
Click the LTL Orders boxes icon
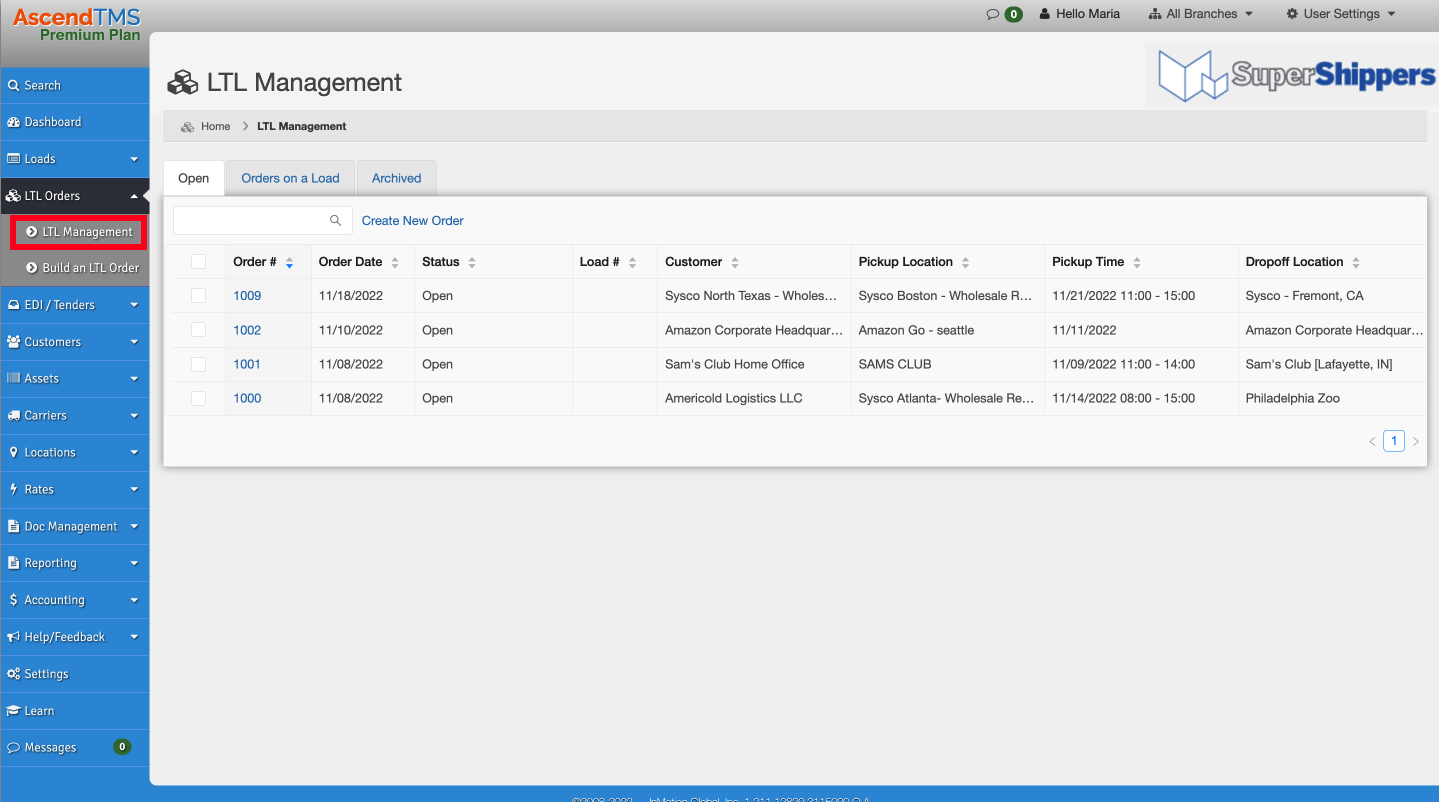[x=14, y=196]
